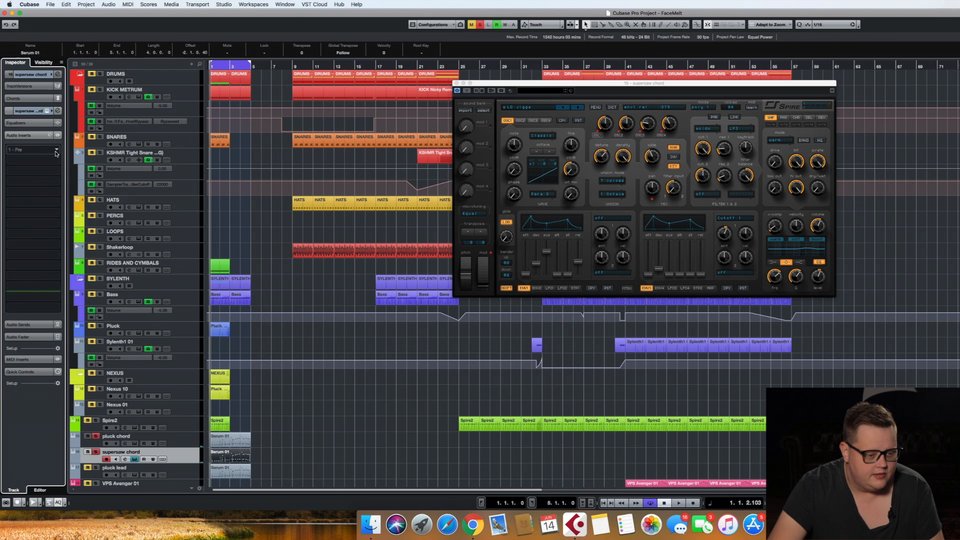Toggle the Spire KEY button

click(673, 166)
